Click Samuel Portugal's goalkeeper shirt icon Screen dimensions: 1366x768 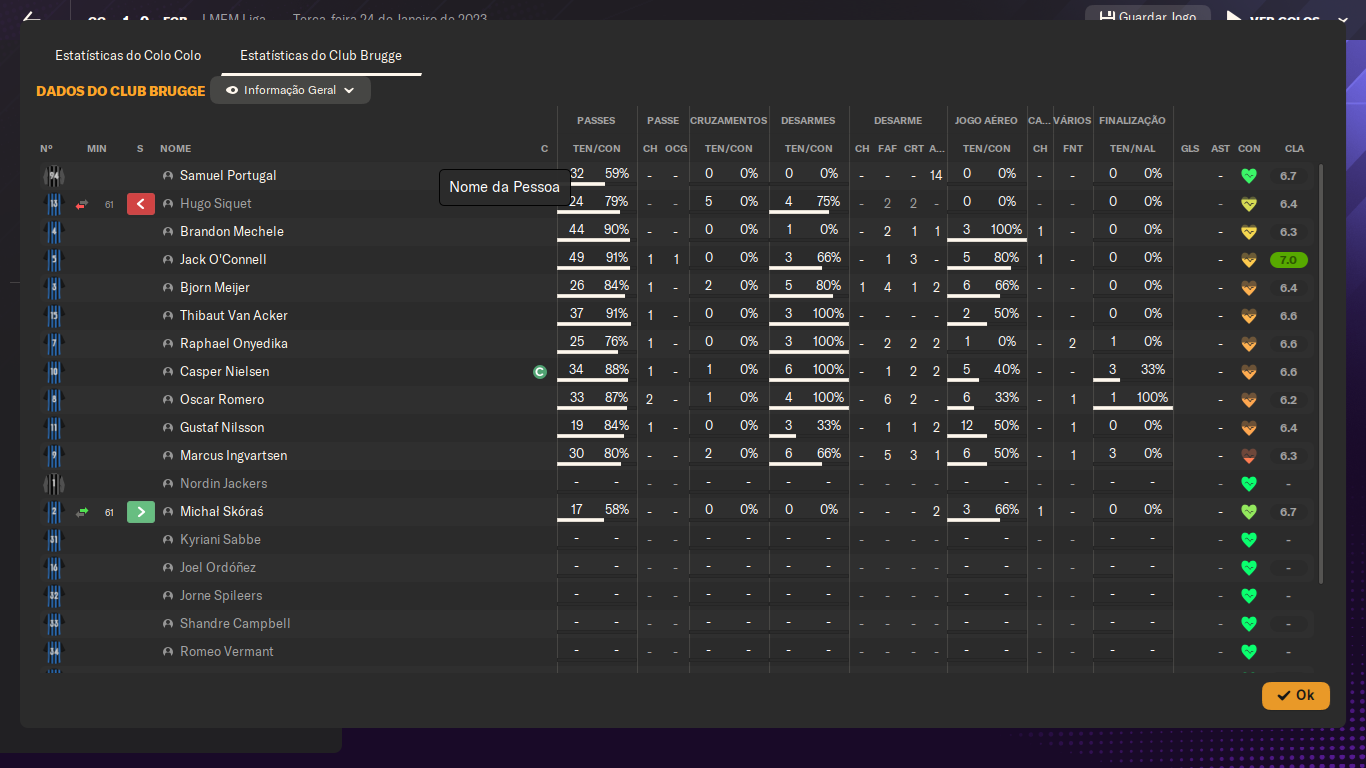click(54, 176)
